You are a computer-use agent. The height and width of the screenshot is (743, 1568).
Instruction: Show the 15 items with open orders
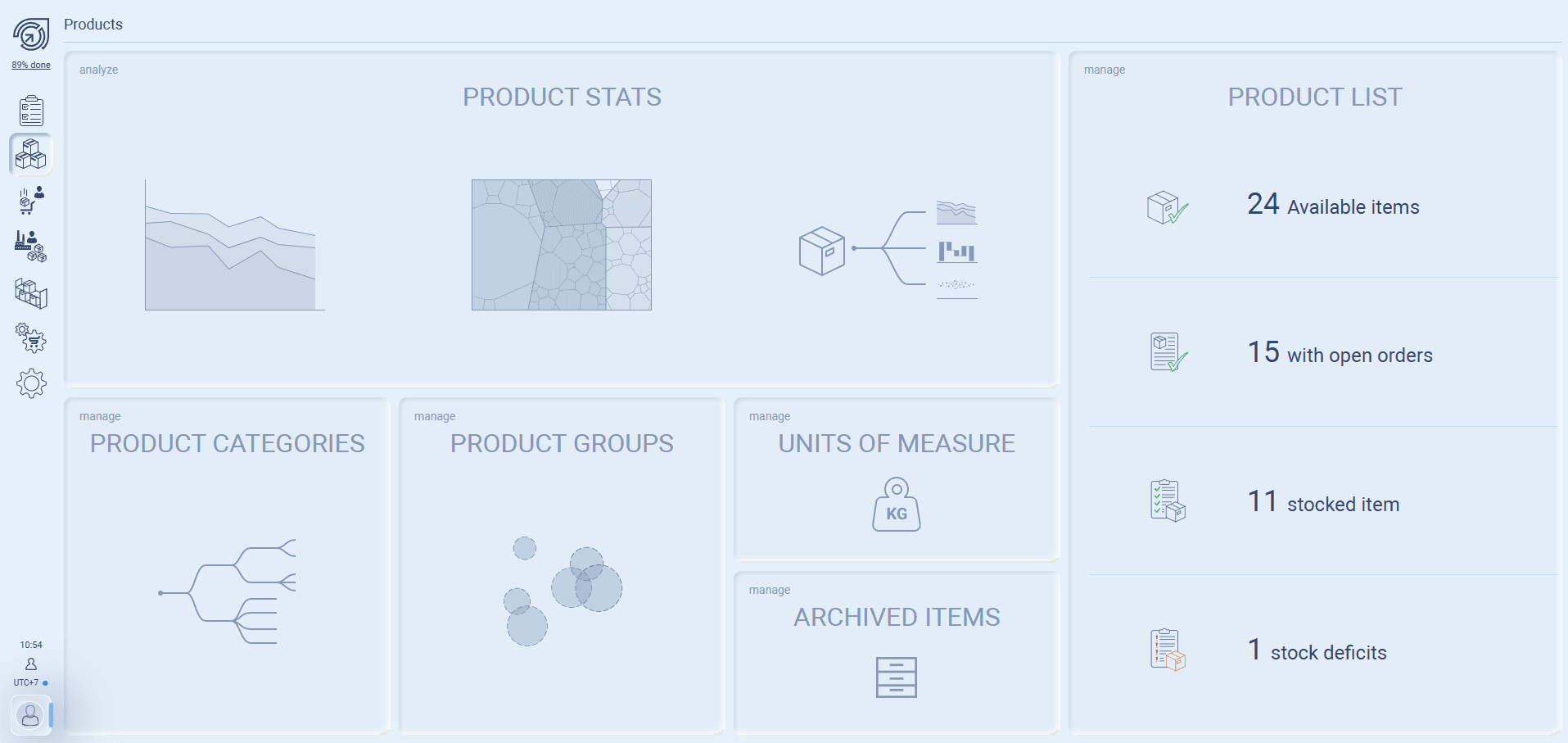pyautogui.click(x=1339, y=354)
